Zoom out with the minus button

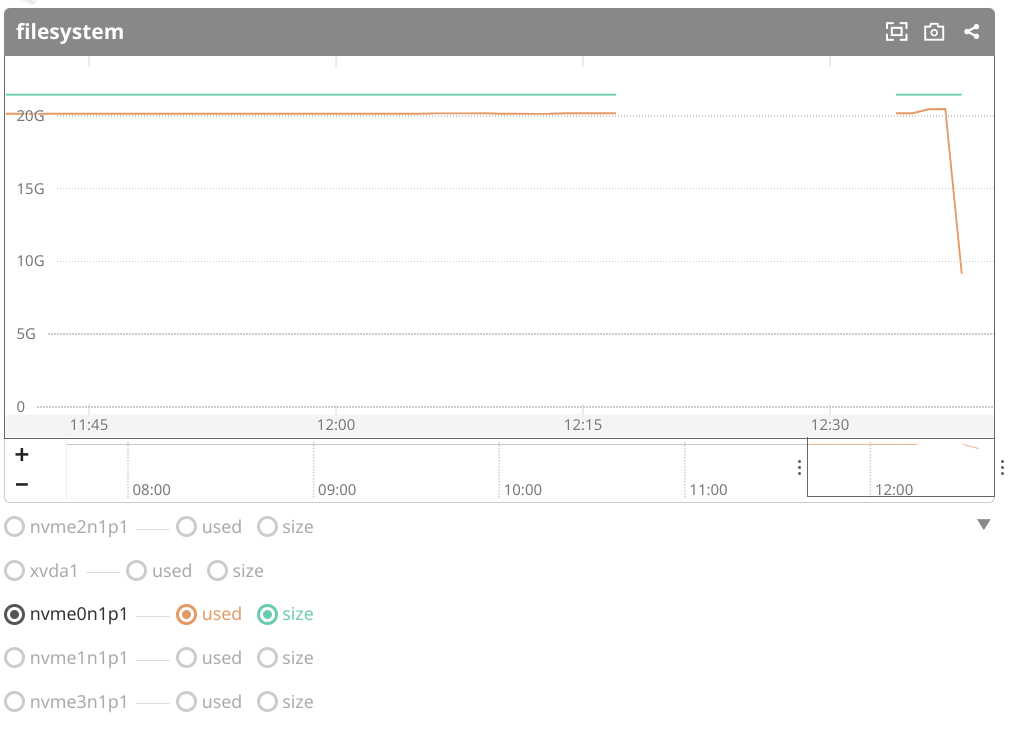pos(22,484)
